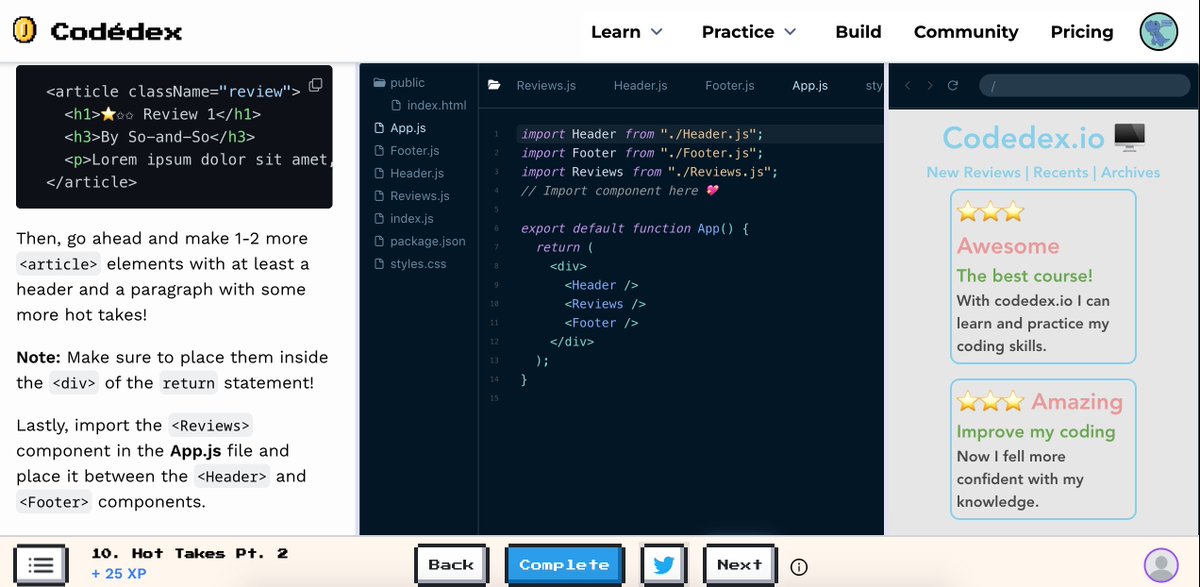Click the '+ 25 XP' label
This screenshot has width=1200, height=587.
tap(119, 574)
